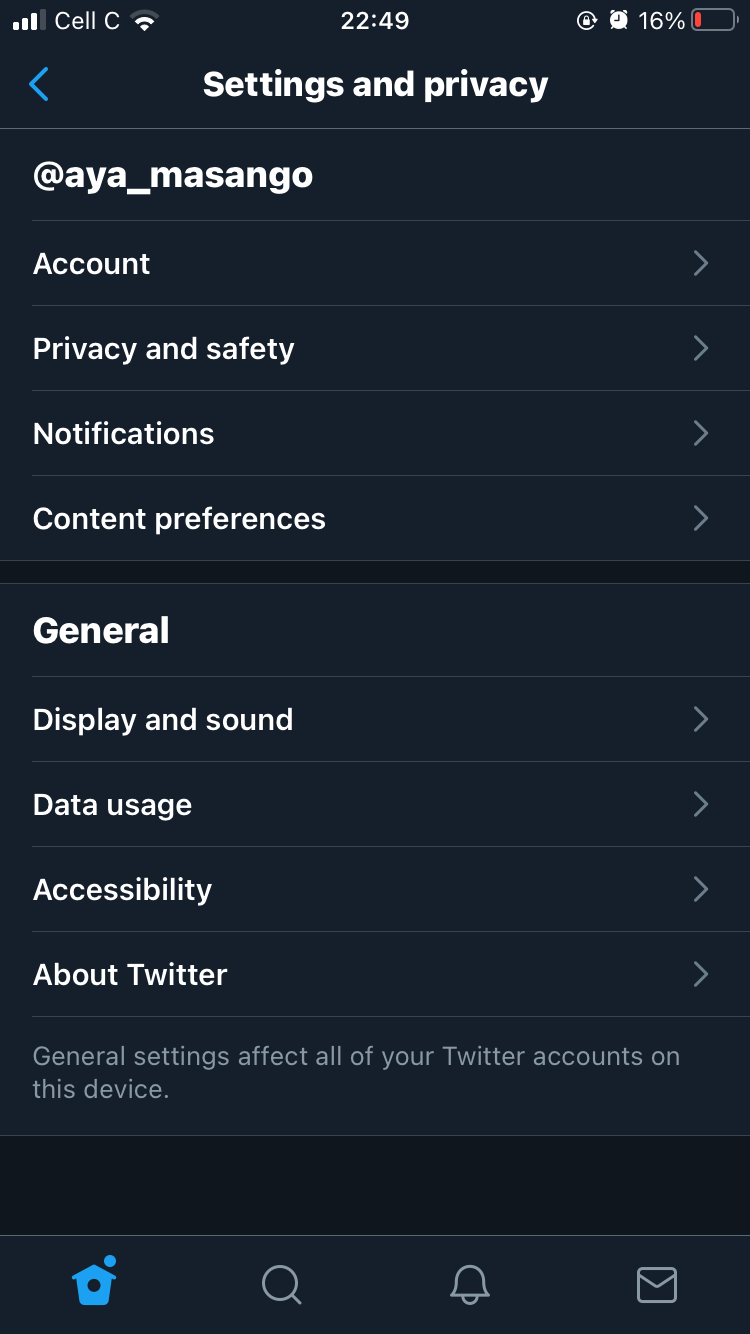Image resolution: width=750 pixels, height=1334 pixels.
Task: Select the @aya_masango account header
Action: pyautogui.click(x=173, y=175)
